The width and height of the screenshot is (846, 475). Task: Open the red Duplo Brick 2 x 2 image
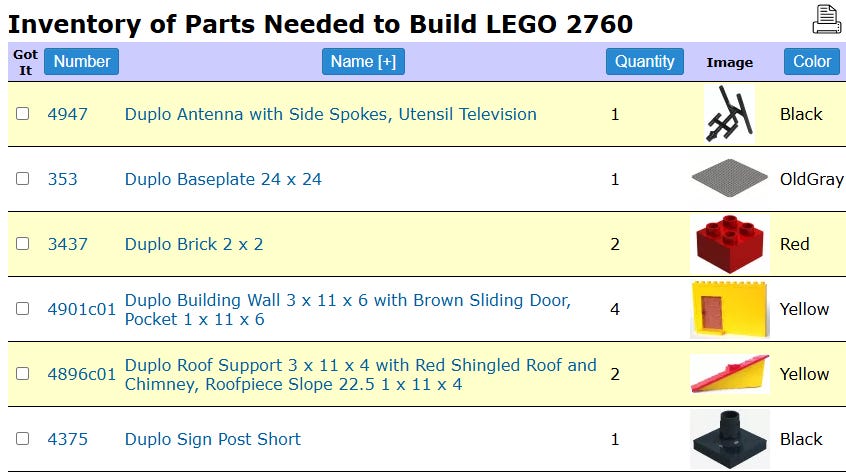point(729,244)
